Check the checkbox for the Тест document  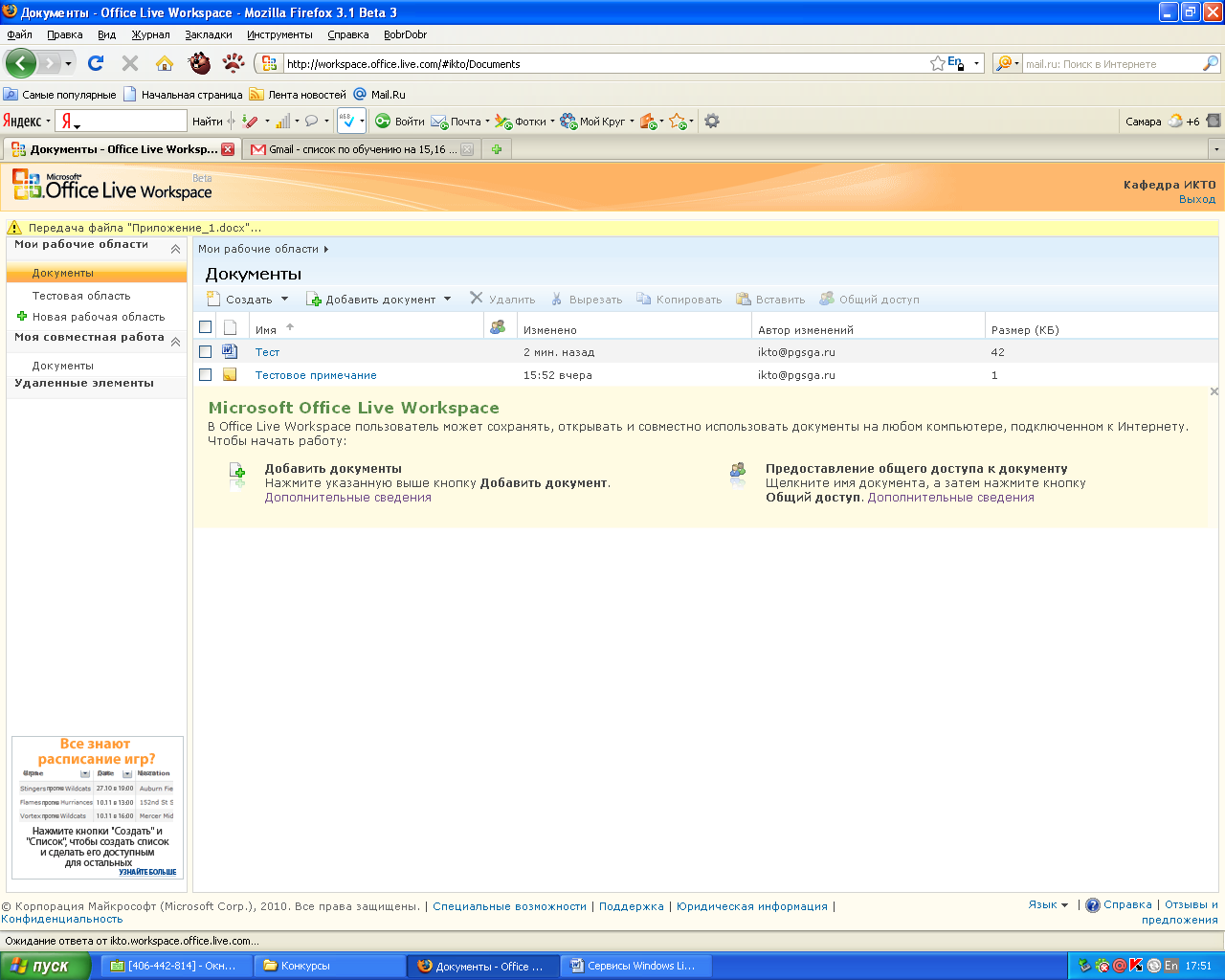[x=205, y=351]
